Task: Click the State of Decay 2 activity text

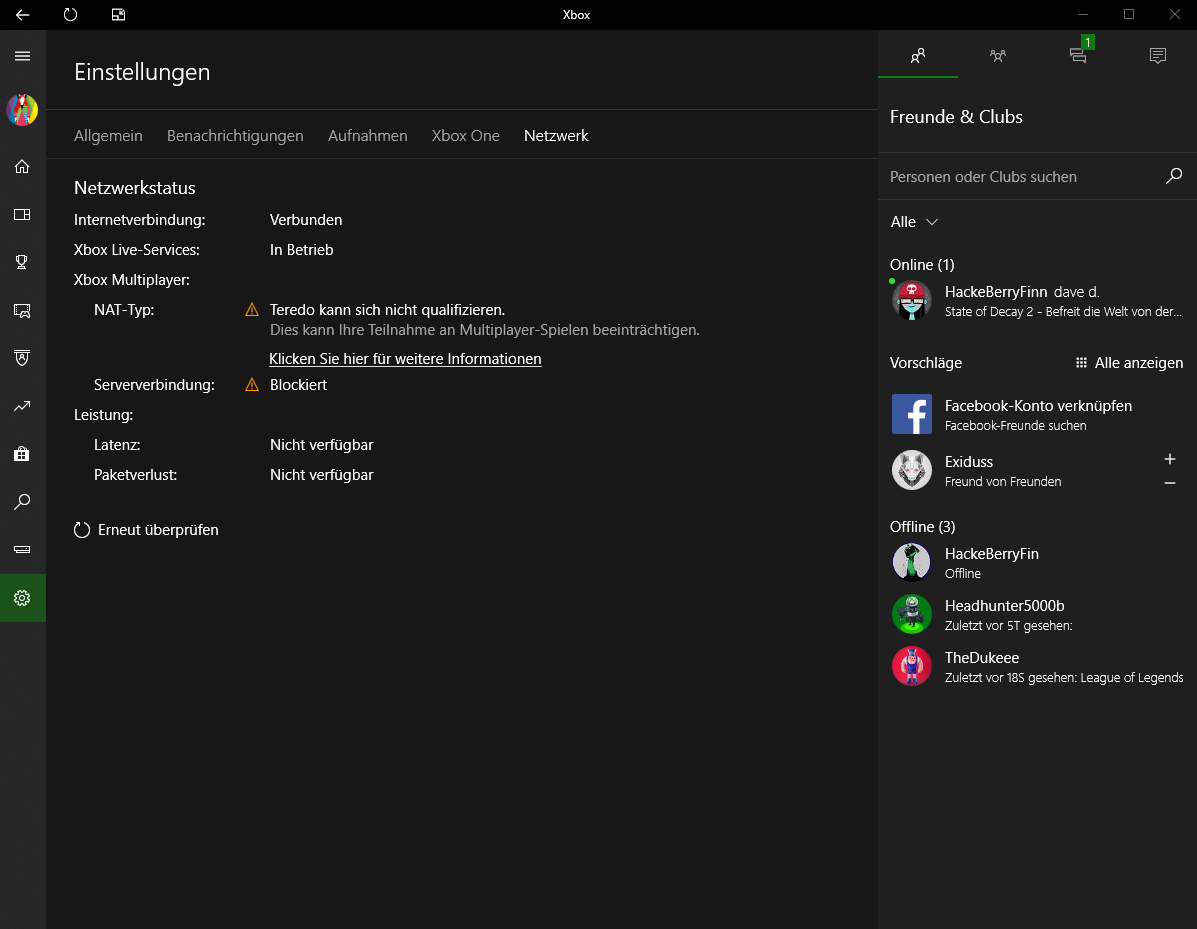Action: (x=1063, y=311)
